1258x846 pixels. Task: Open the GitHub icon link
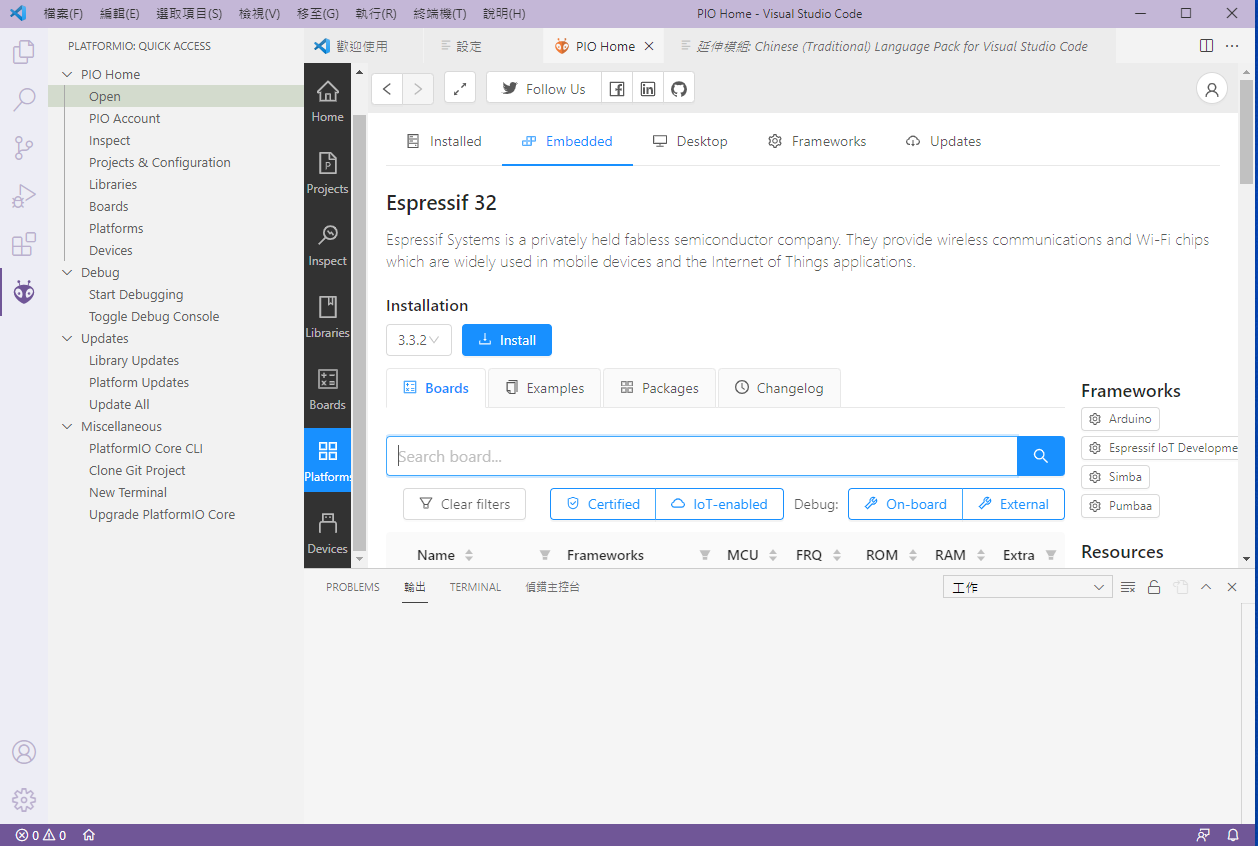[679, 88]
